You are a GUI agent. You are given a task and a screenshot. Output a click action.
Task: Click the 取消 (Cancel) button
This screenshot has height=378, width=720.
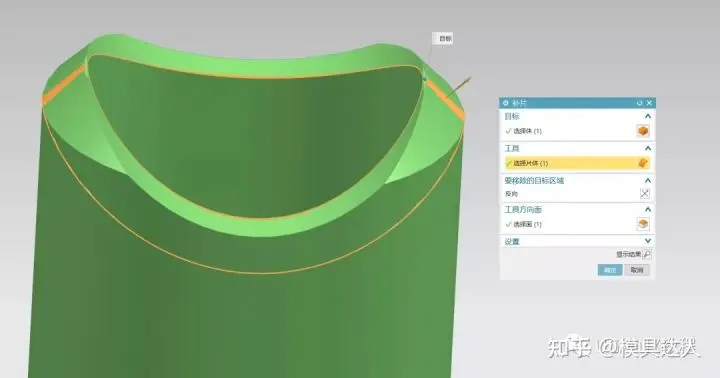coord(637,270)
